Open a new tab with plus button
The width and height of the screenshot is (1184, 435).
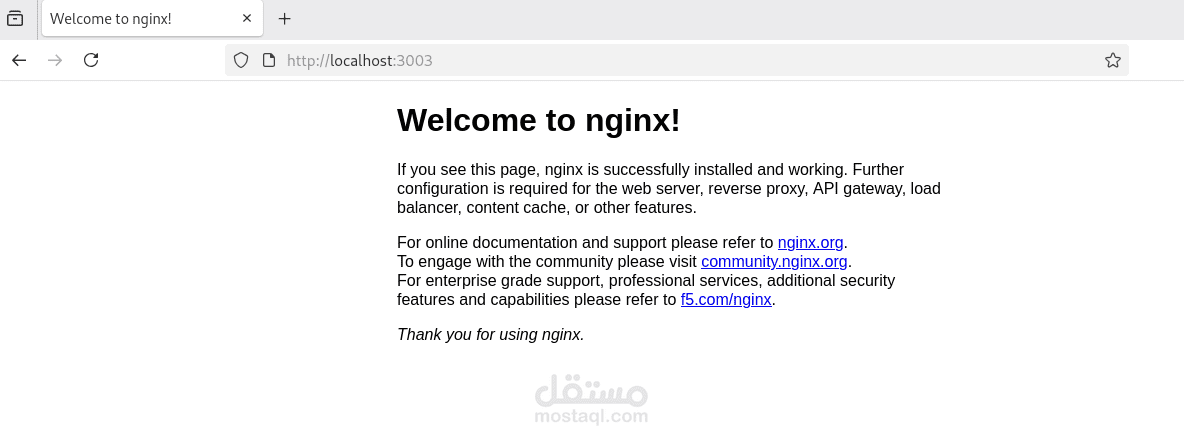[x=284, y=19]
